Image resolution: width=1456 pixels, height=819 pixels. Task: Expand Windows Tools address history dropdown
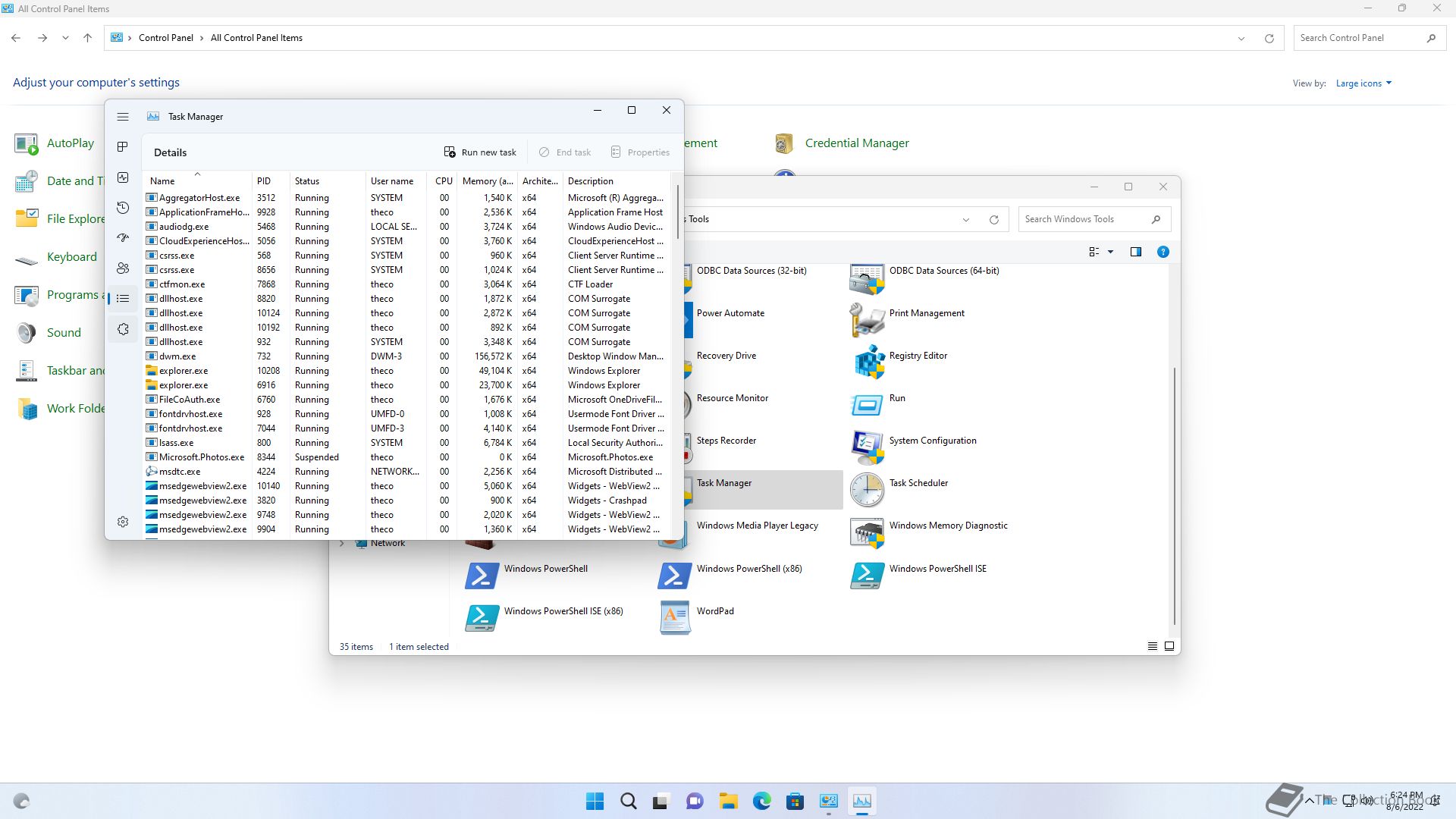point(965,219)
